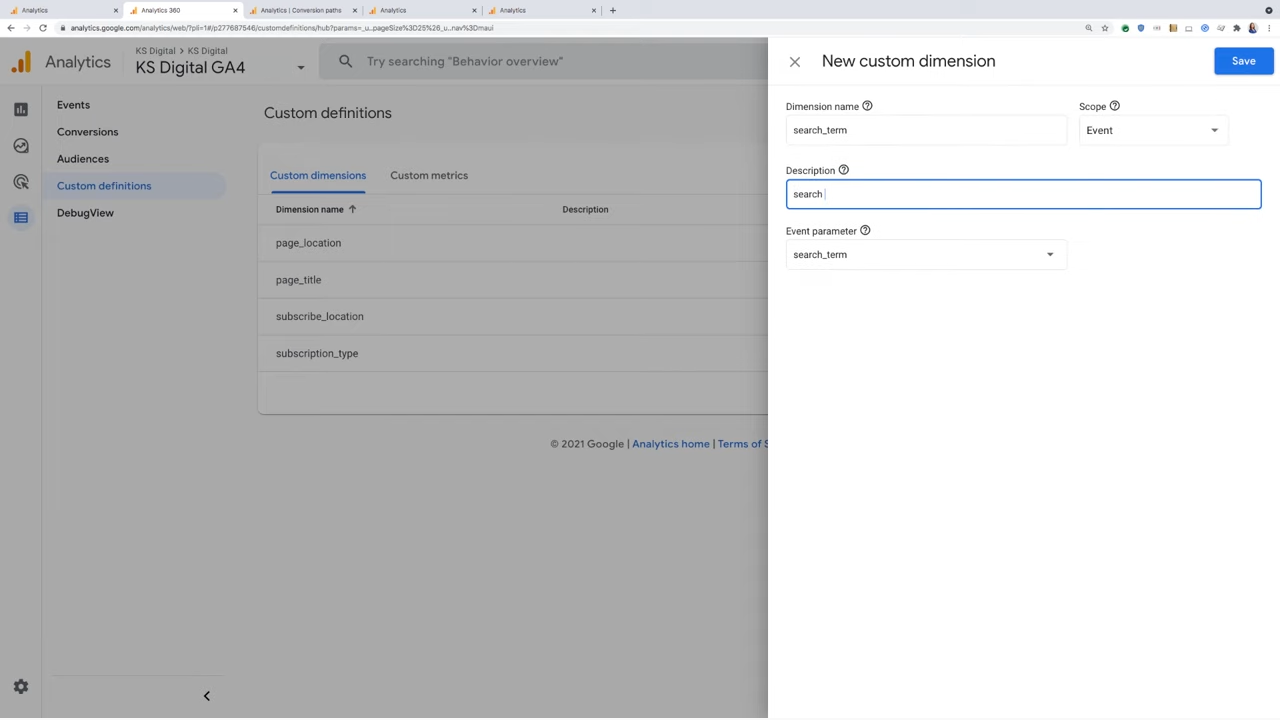Open the Analytics home link

coord(671,444)
